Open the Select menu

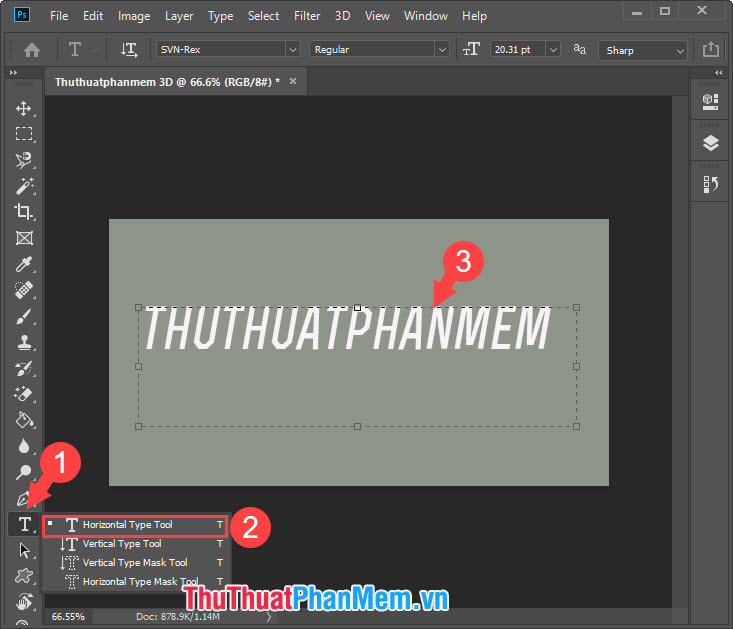[x=264, y=16]
